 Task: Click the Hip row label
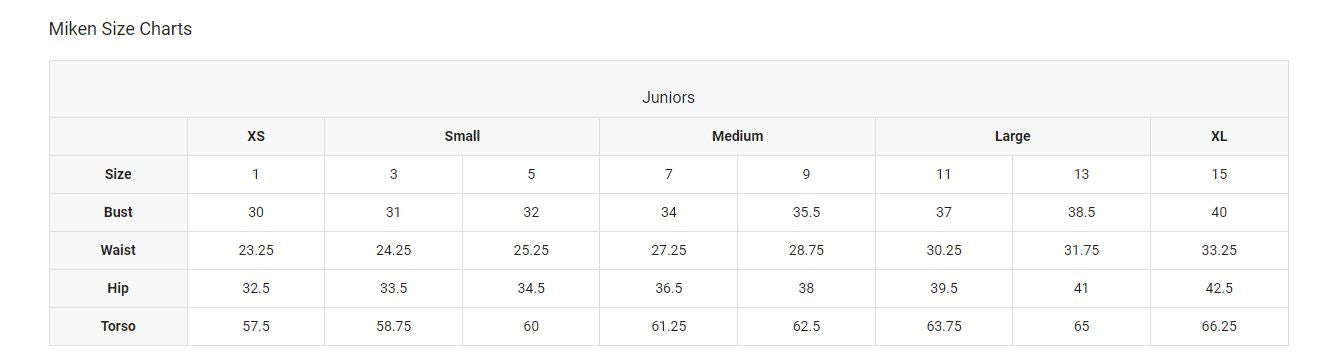click(x=118, y=288)
